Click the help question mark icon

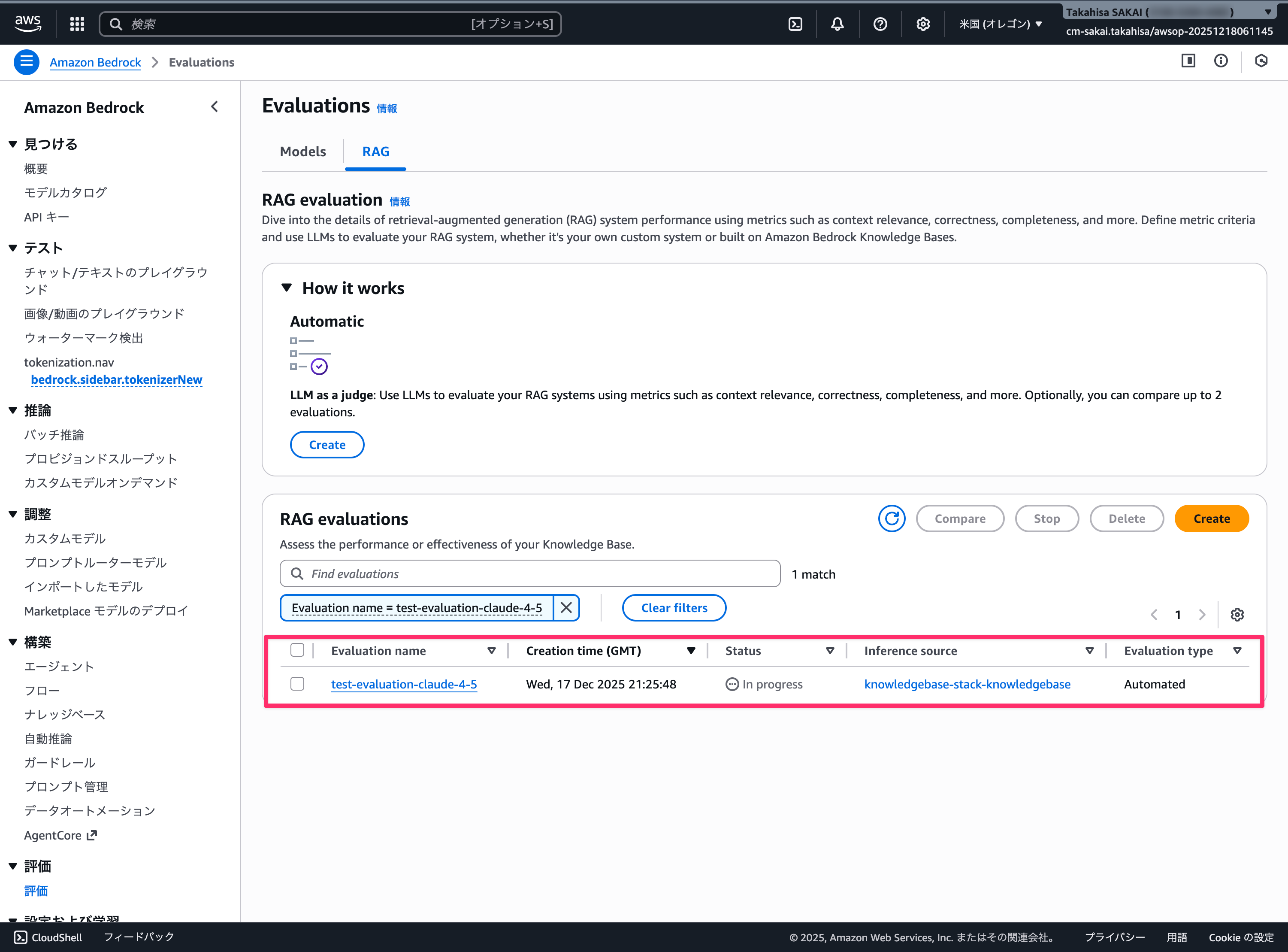880,24
